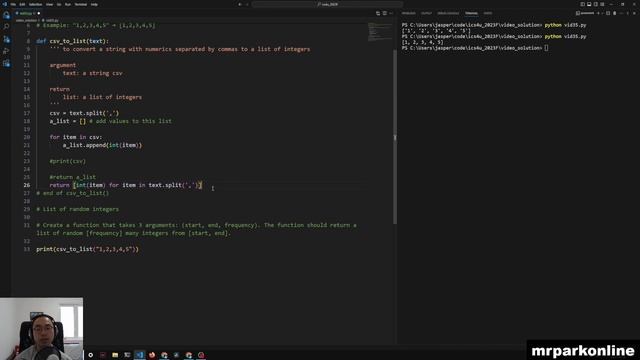Click the terminal prompt input line

[475, 48]
